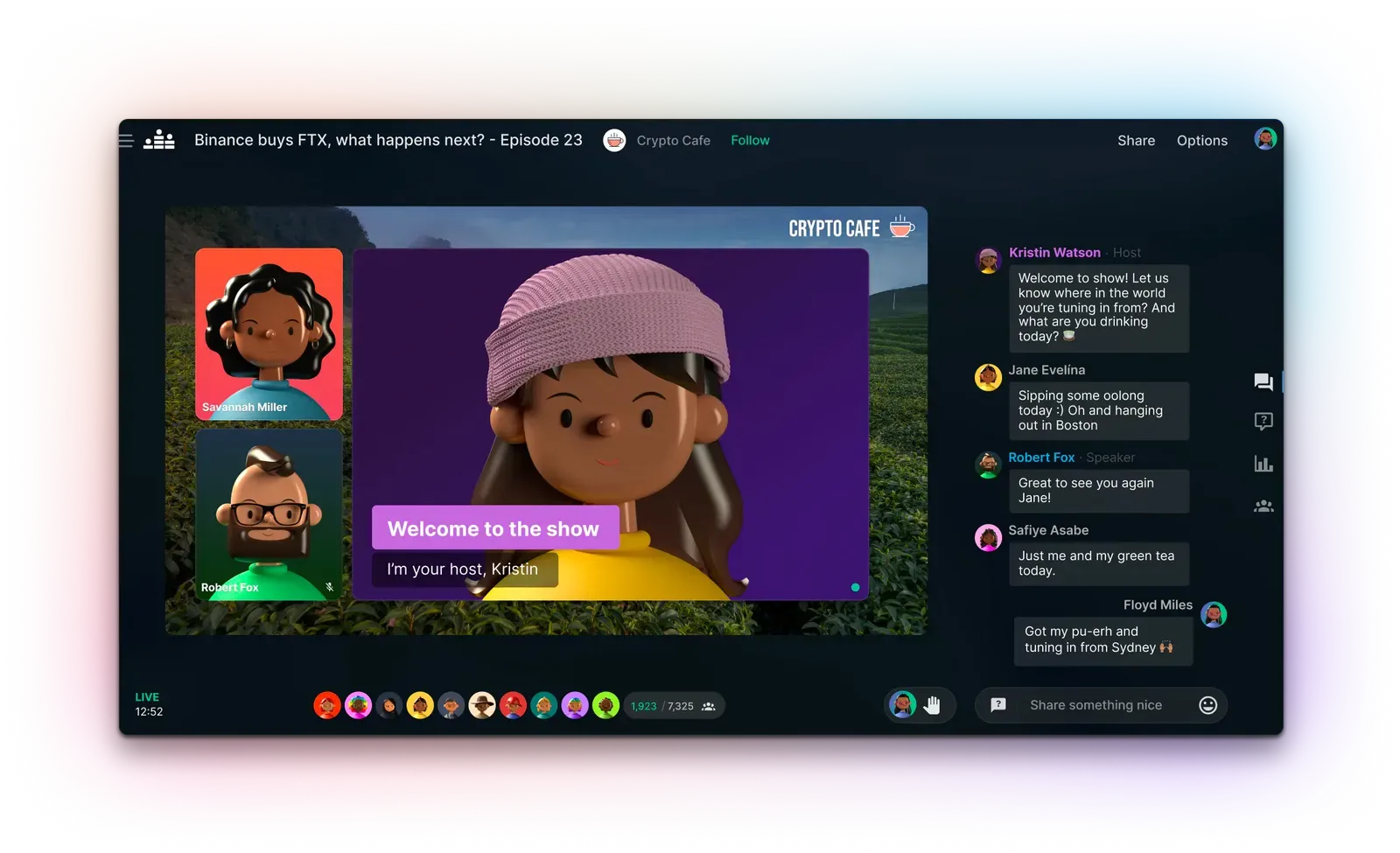The width and height of the screenshot is (1400, 853).
Task: Click Floyd Miles's avatar in the chat
Action: point(1214,615)
